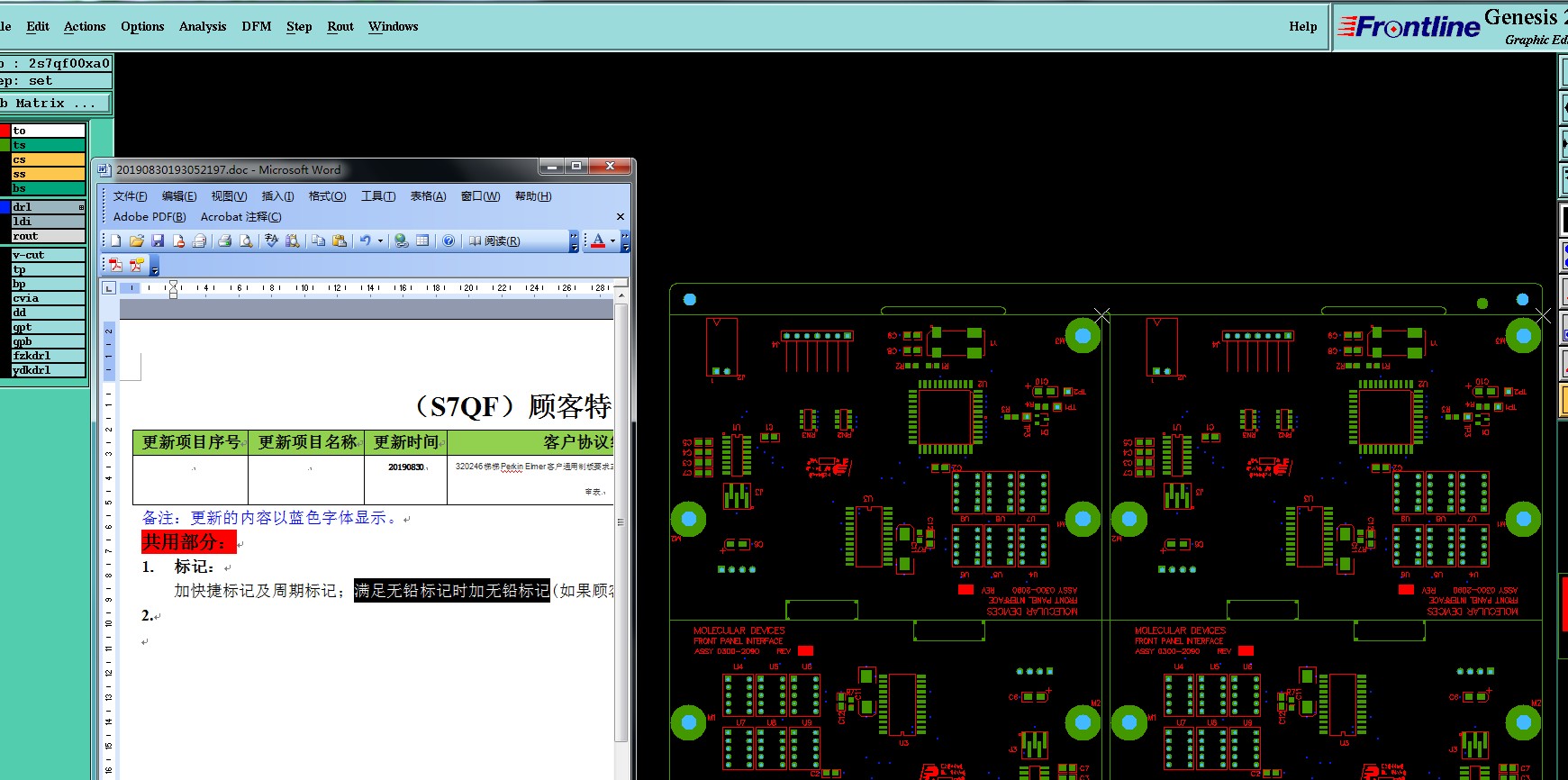Click the Tables and Borders icon
This screenshot has height=780, width=1568.
pos(422,240)
